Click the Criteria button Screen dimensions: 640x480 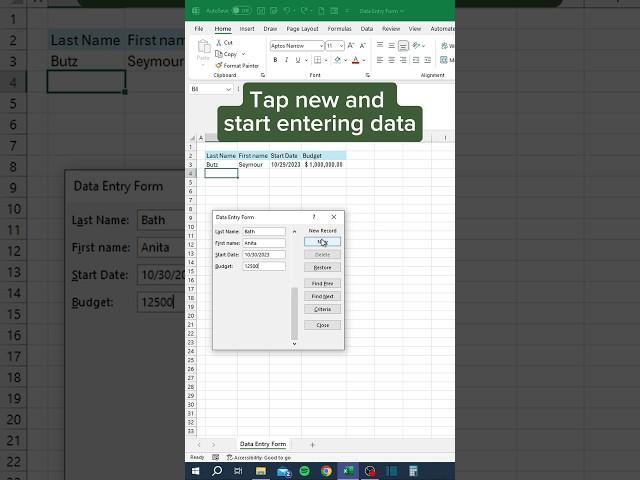(x=322, y=309)
